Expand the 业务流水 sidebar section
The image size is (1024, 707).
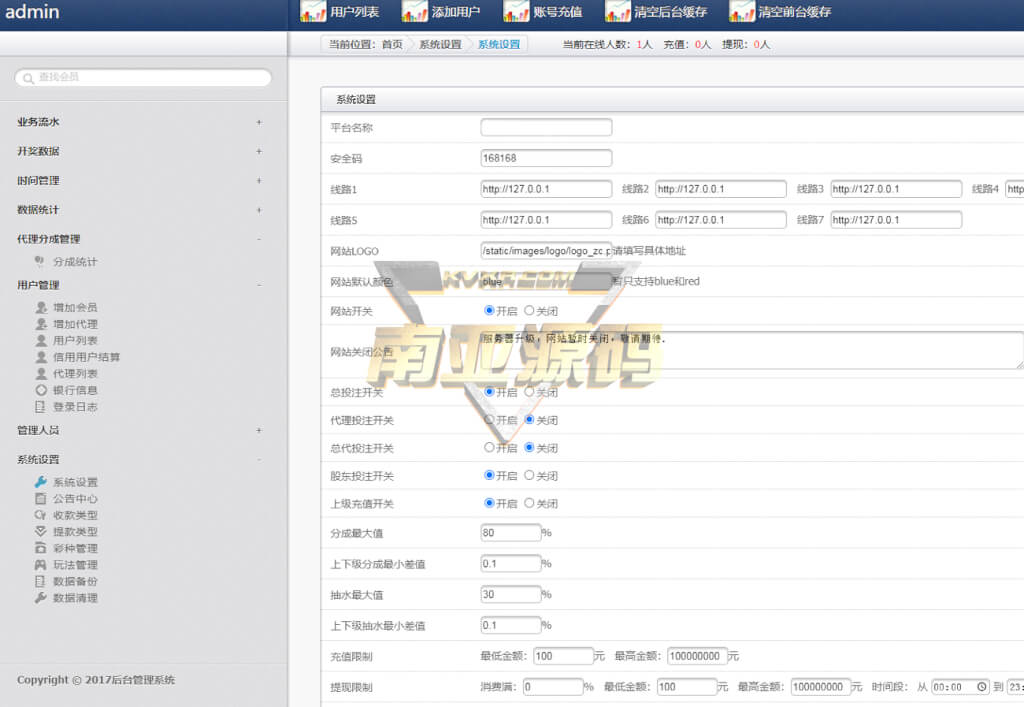click(259, 122)
